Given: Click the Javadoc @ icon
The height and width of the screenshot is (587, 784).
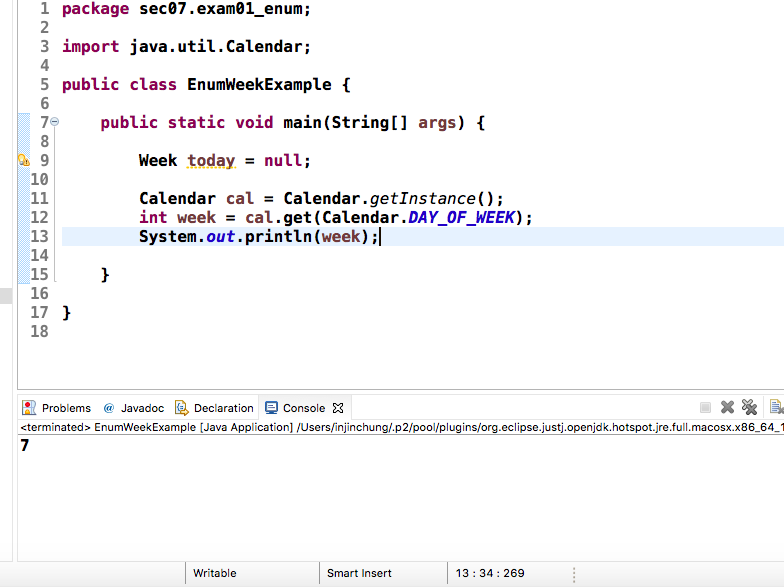Looking at the screenshot, I should pos(108,408).
